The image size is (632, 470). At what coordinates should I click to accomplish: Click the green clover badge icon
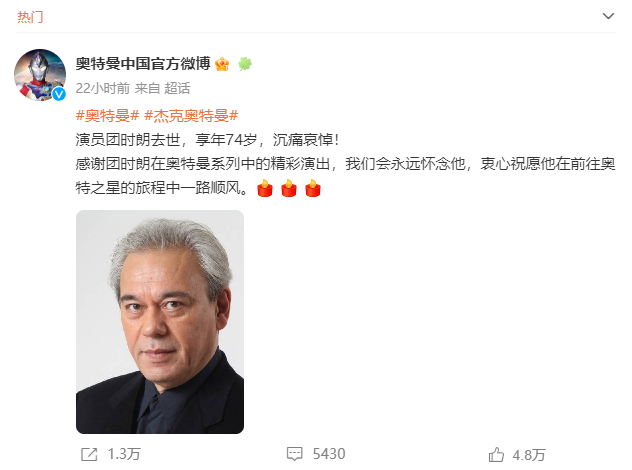245,64
